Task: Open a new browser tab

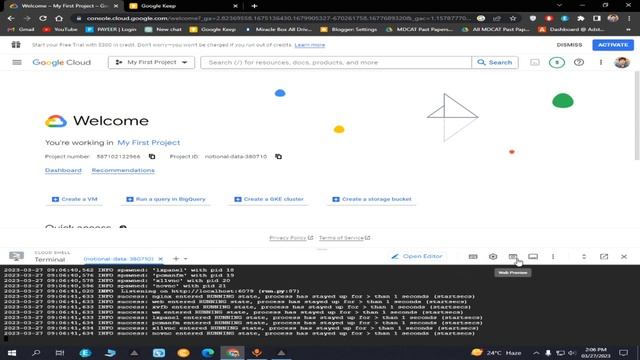Action: [255, 6]
